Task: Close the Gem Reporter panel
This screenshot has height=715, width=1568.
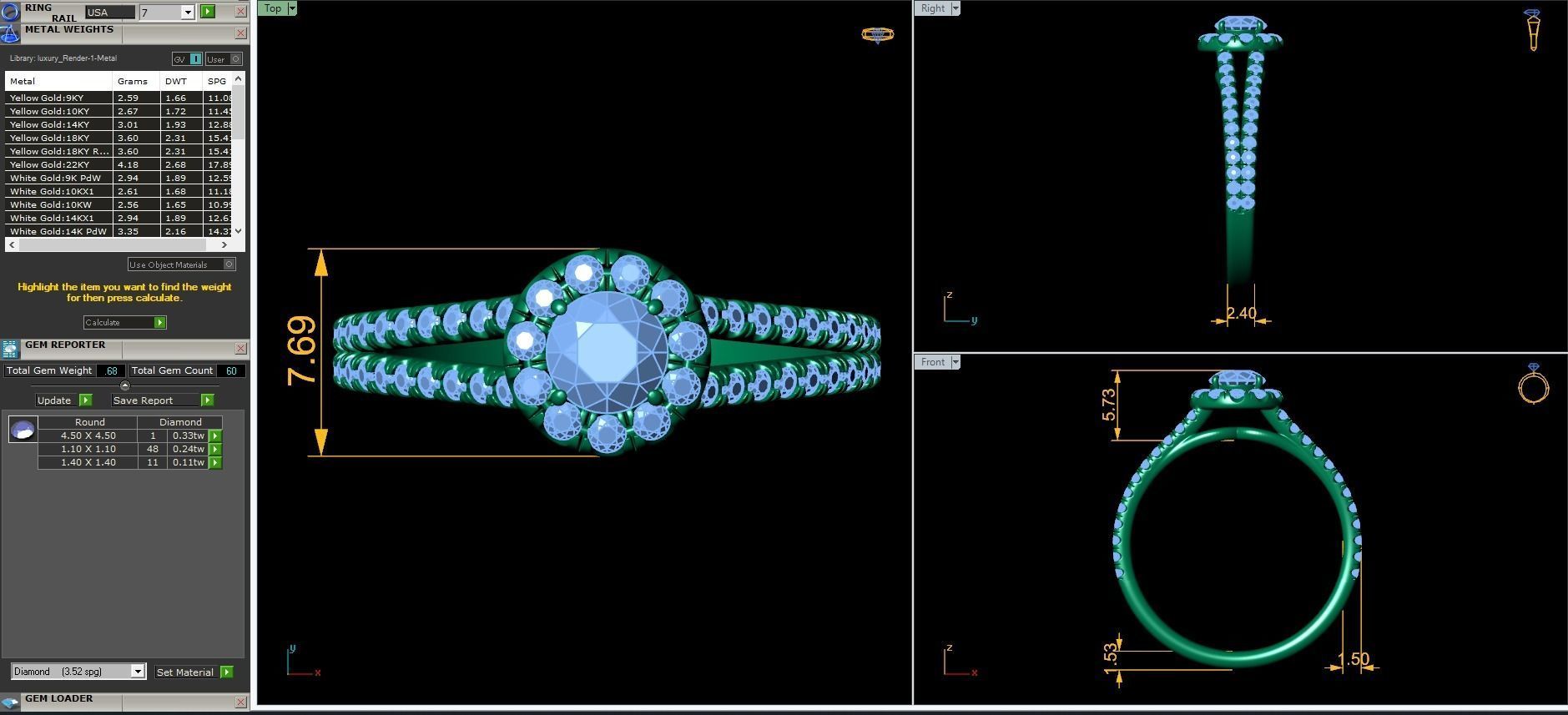Action: (x=240, y=349)
